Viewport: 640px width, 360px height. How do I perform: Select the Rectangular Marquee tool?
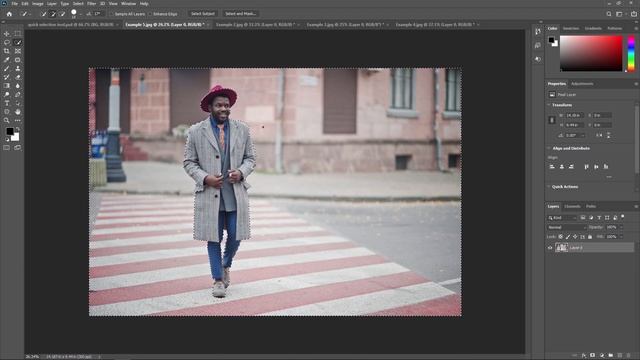pyautogui.click(x=18, y=34)
